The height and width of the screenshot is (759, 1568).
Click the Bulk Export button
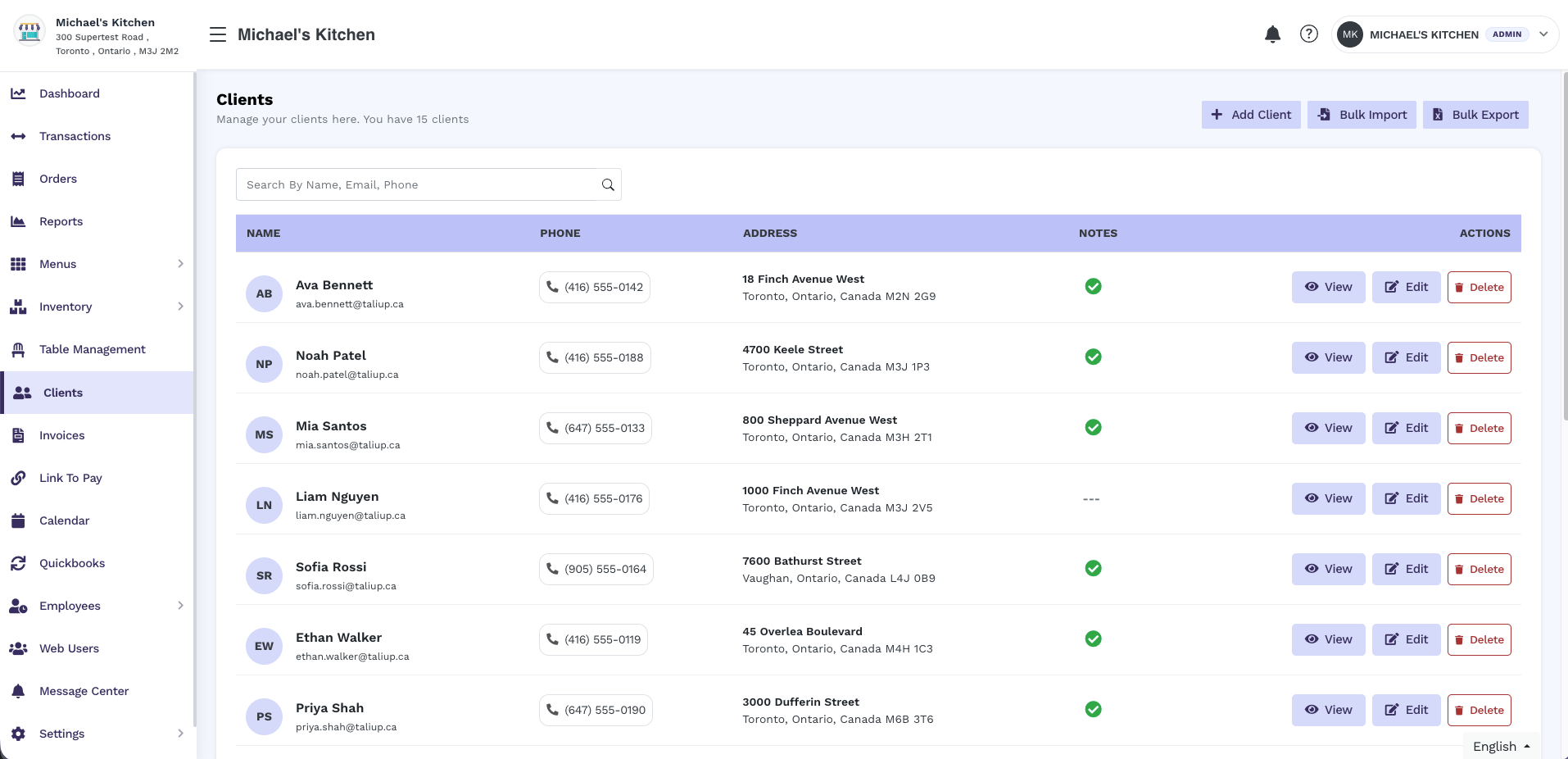[x=1475, y=115]
